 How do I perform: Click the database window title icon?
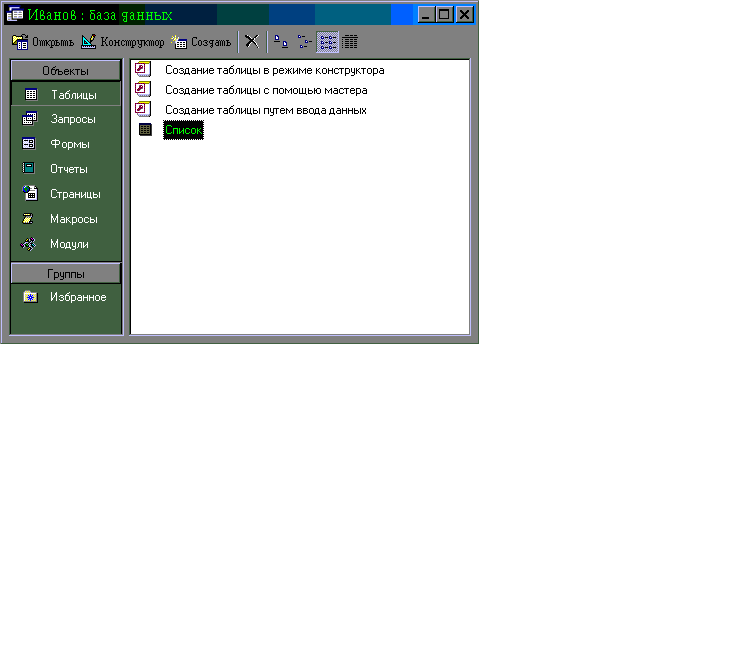point(15,15)
